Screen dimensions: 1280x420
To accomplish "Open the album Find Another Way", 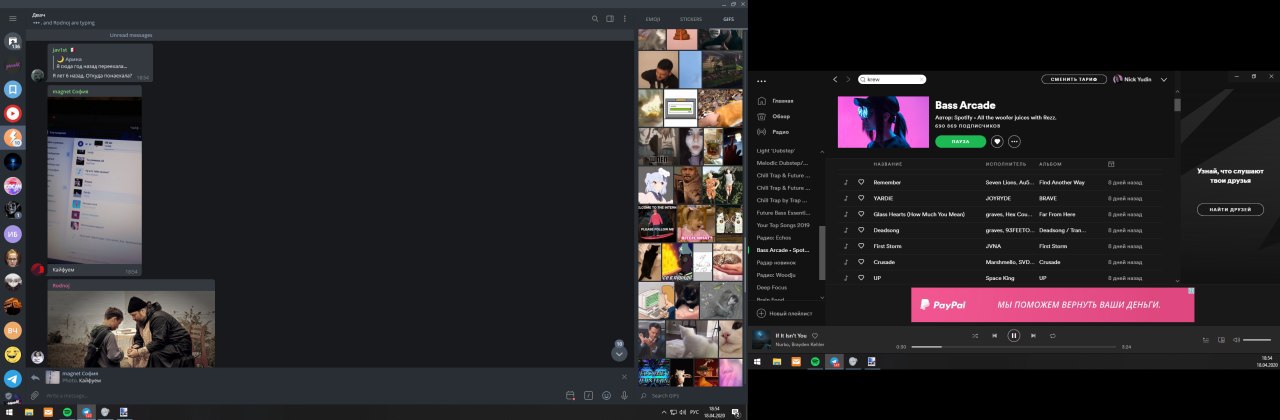I will click(x=1062, y=182).
